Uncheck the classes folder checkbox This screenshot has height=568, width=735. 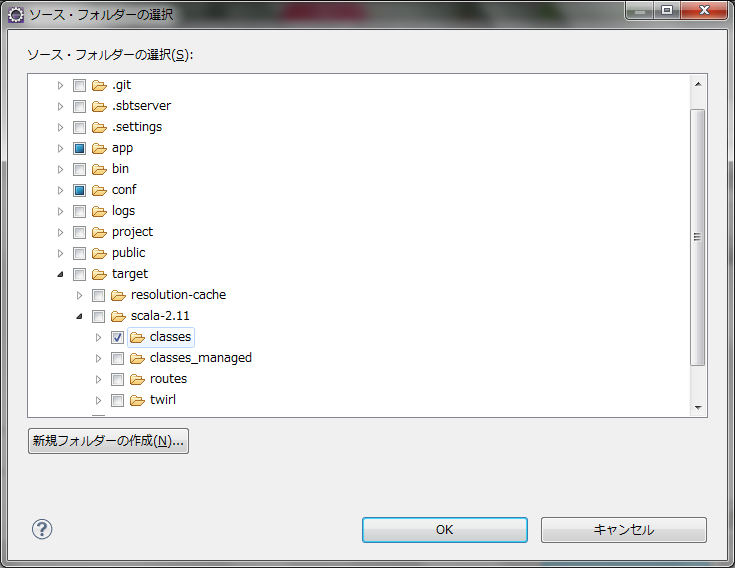point(117,337)
